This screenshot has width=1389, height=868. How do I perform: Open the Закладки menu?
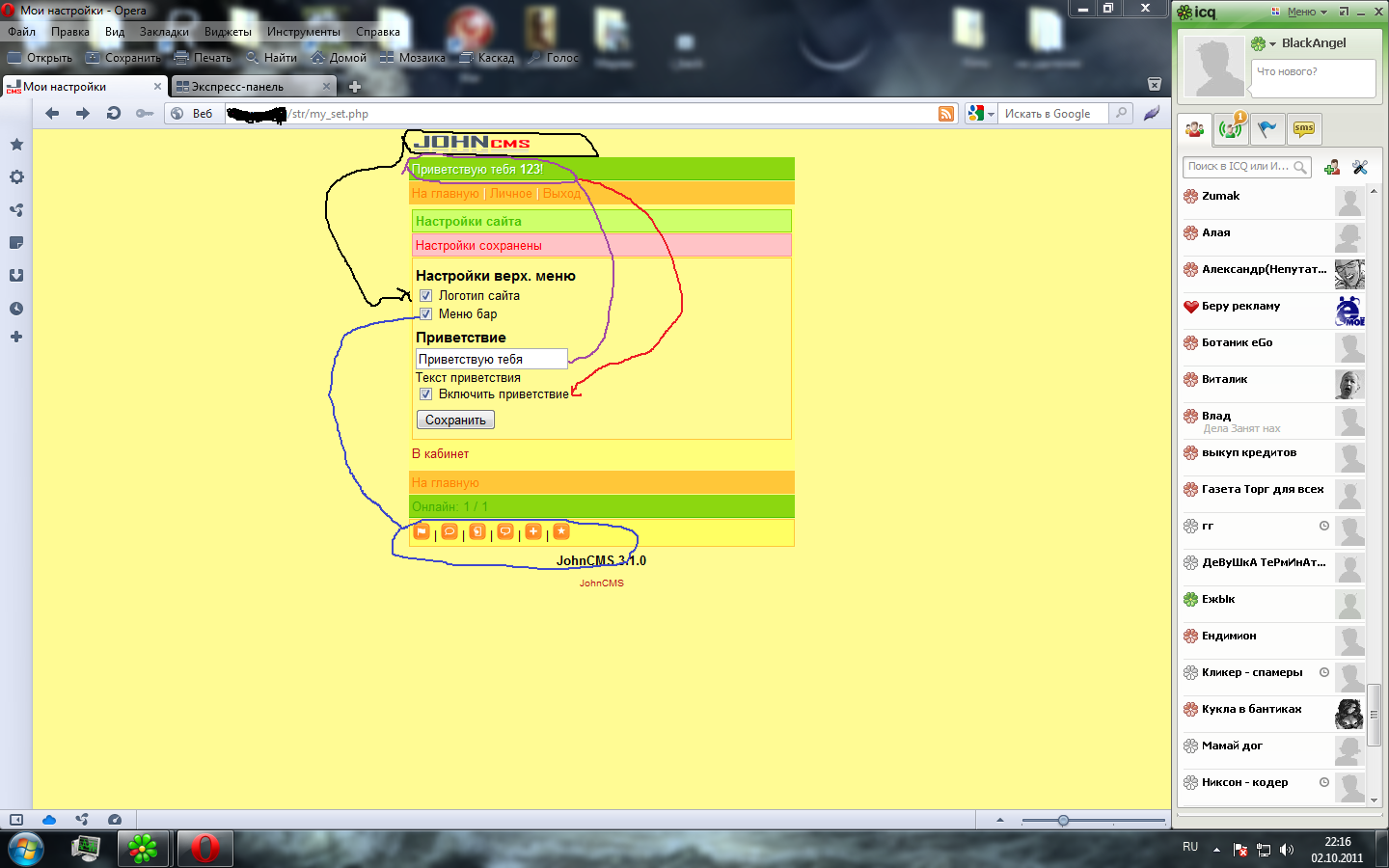point(164,32)
